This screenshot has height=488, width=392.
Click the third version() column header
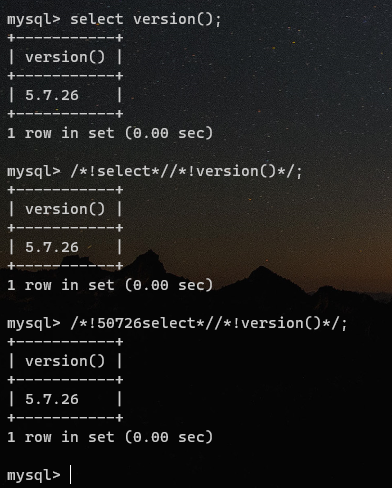click(65, 361)
